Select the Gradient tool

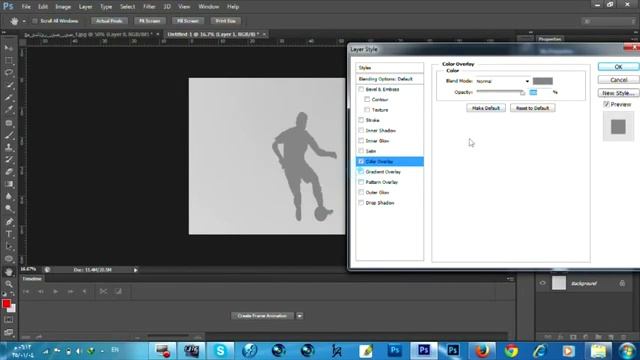point(9,184)
